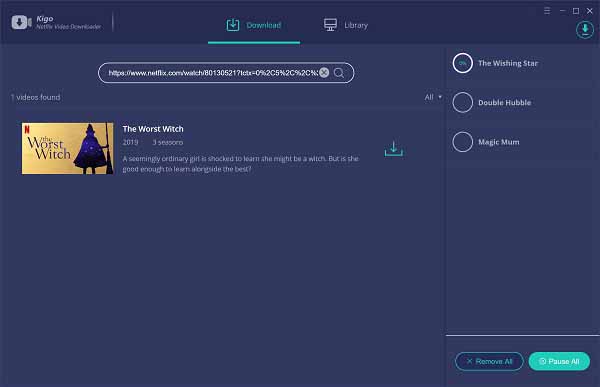
Task: Click the Remove All button
Action: (x=489, y=361)
